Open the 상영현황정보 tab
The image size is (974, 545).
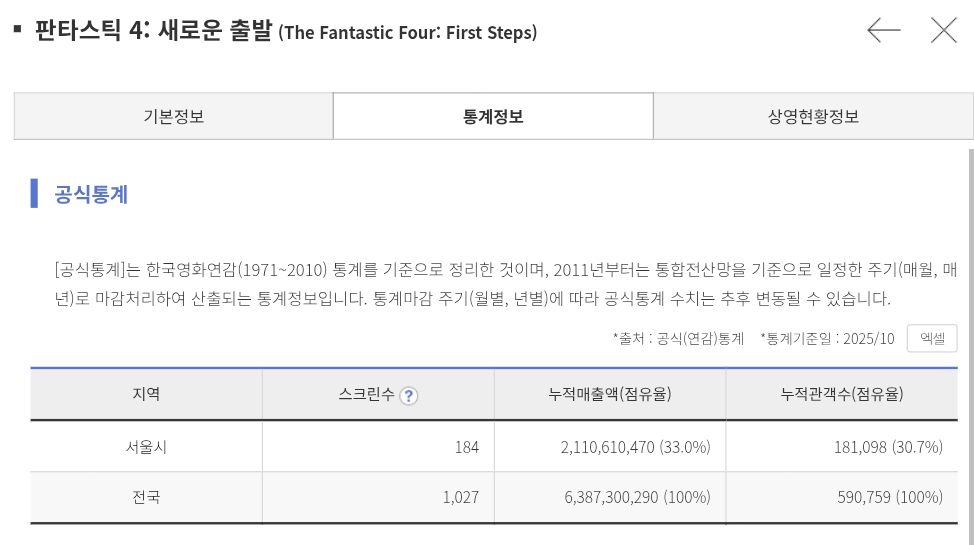click(813, 116)
